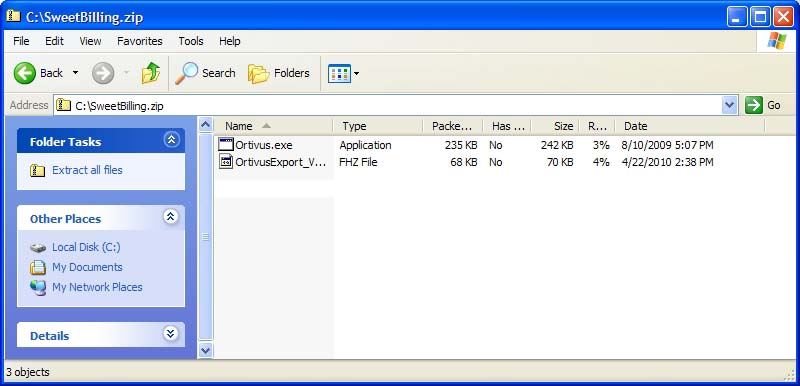Image resolution: width=800 pixels, height=386 pixels.
Task: Sort by the Ratio column header
Action: [x=597, y=126]
